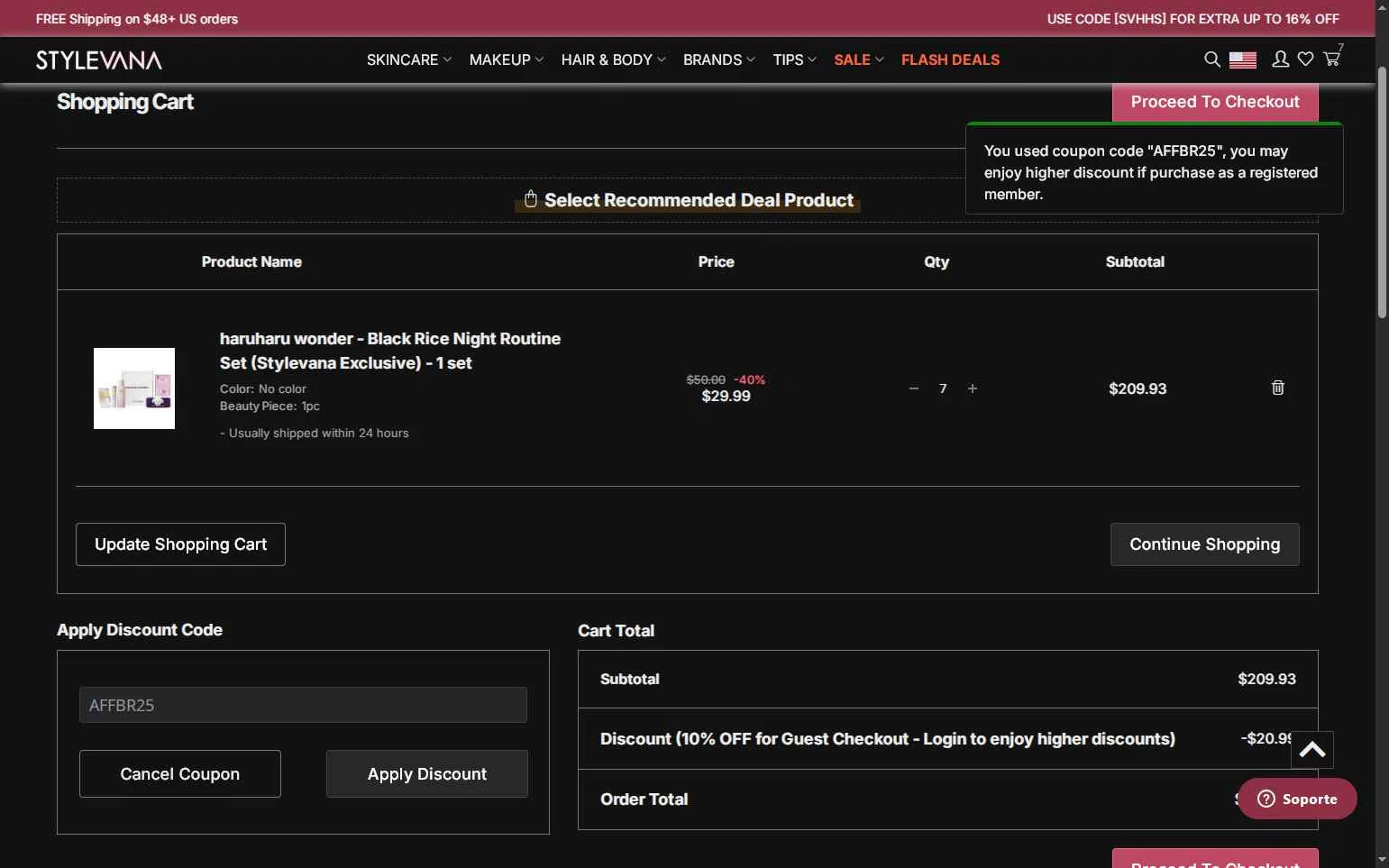This screenshot has height=868, width=1389.
Task: Open the wishlist heart icon
Action: (x=1305, y=59)
